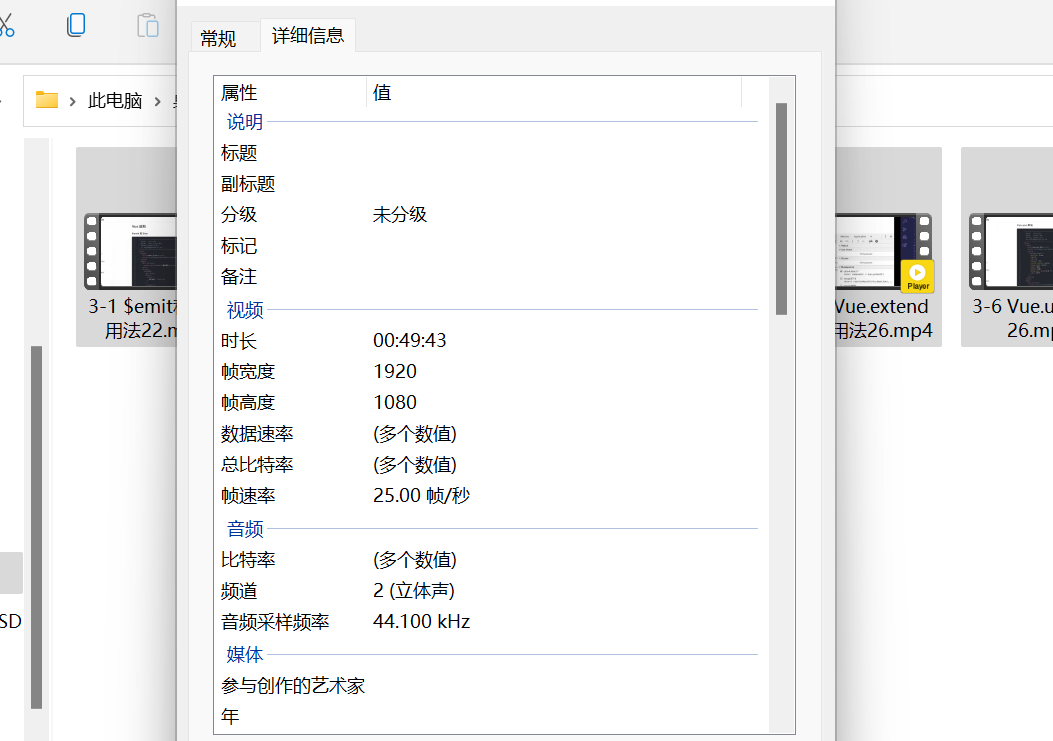Screen dimensions: 1053x741
Task: Click the yellow Player badge on Vue.extend26.mp4
Action: tap(917, 277)
